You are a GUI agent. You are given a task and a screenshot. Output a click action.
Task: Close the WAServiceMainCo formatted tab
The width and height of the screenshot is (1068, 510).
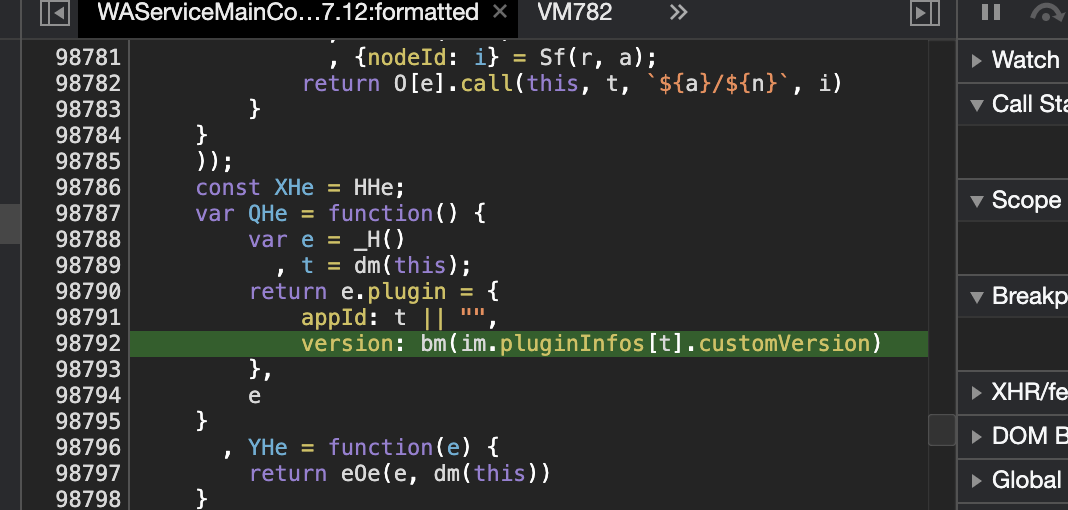point(500,12)
